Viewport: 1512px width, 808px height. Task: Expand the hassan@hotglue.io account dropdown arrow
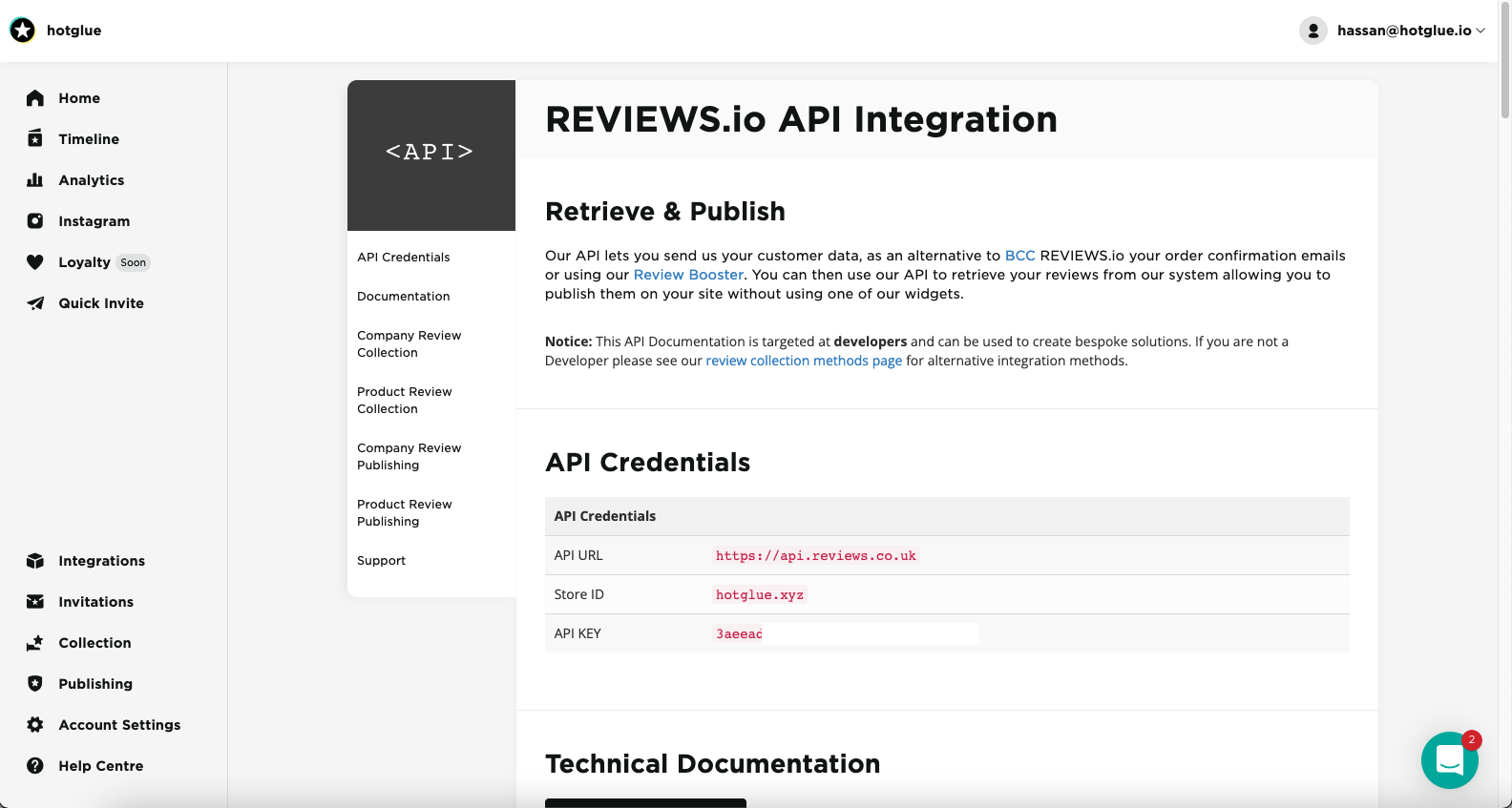[x=1480, y=31]
